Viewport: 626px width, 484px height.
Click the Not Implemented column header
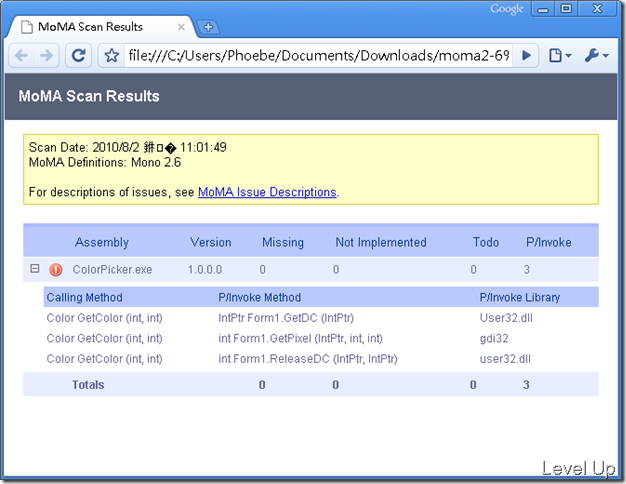pos(381,242)
